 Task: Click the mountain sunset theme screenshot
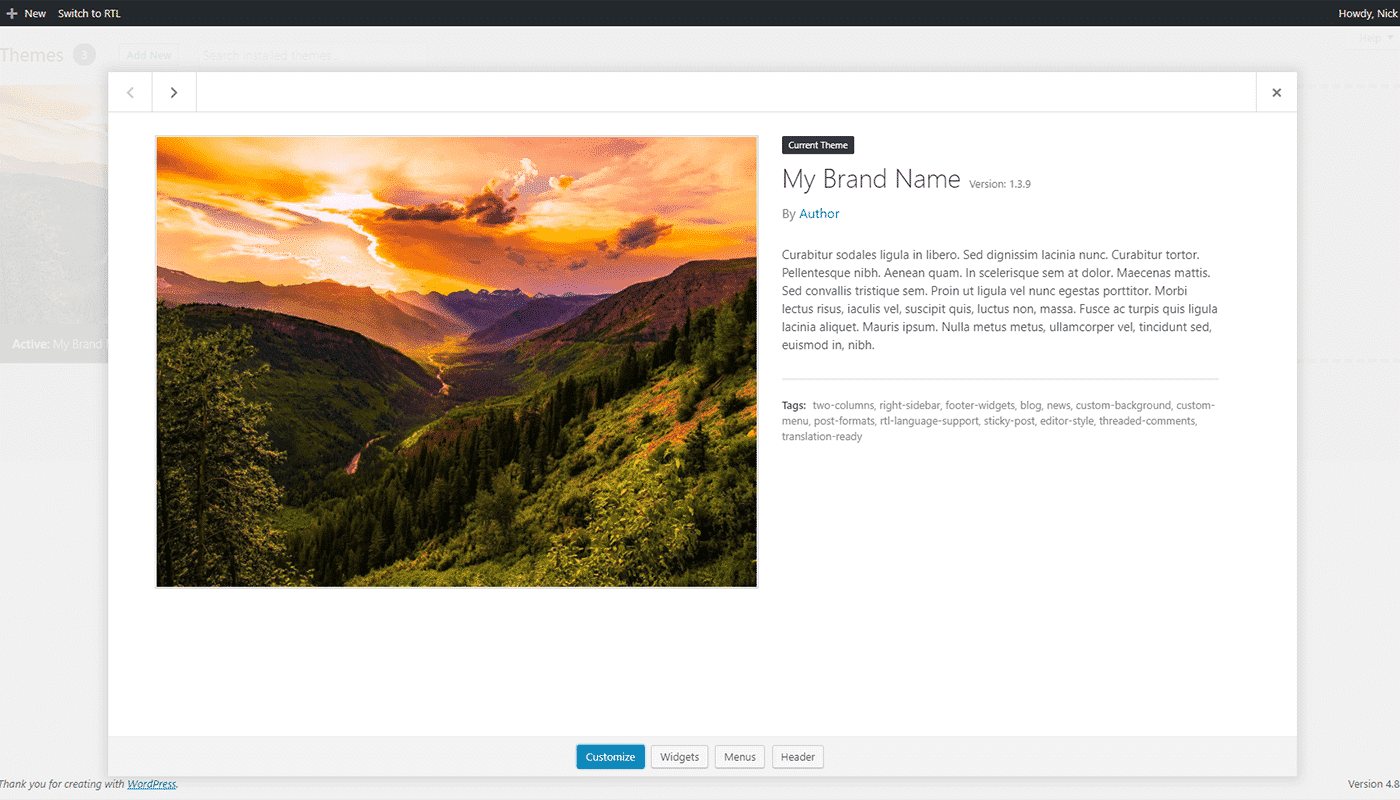coord(457,362)
